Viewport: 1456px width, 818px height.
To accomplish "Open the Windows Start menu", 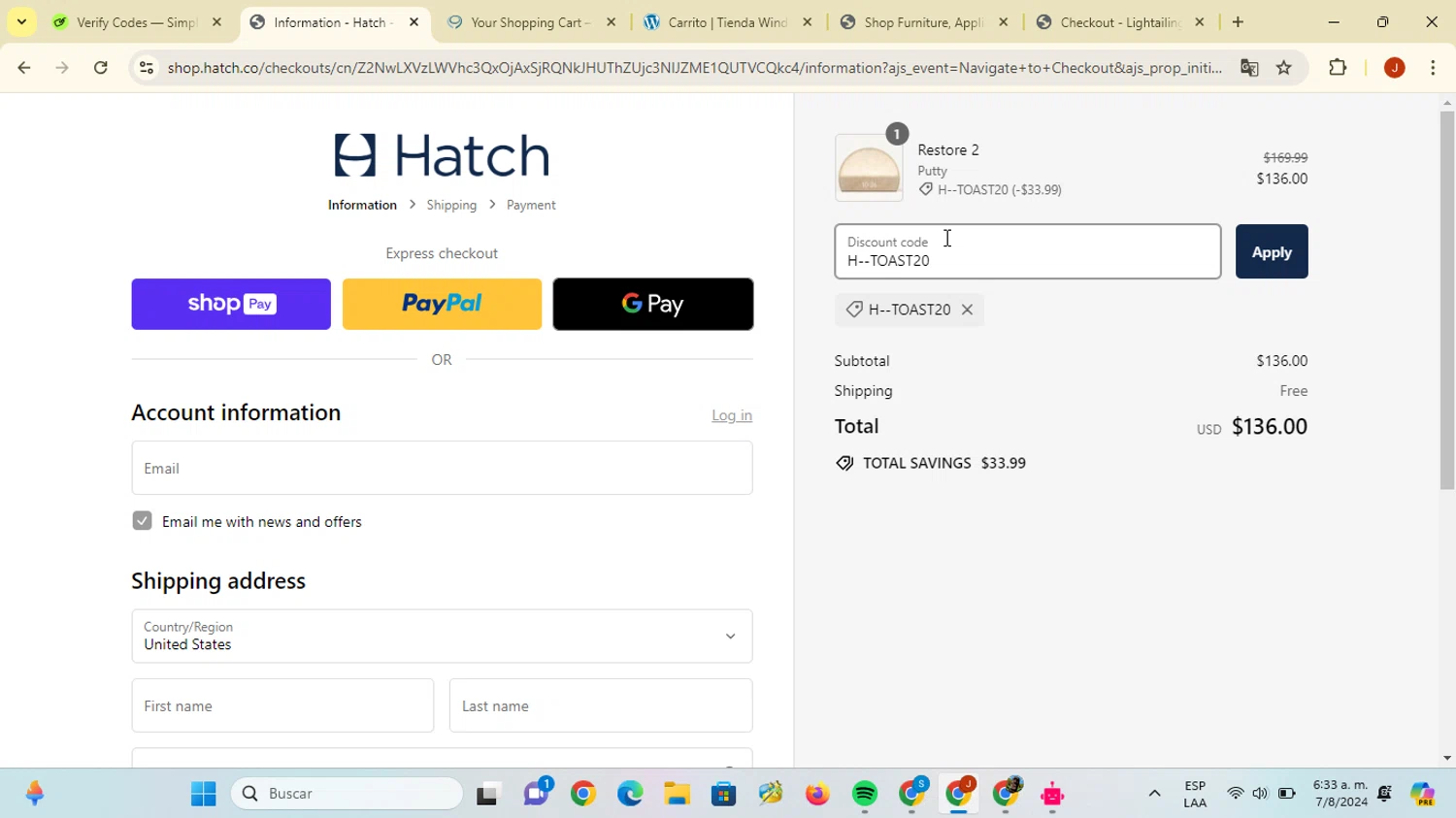I will 204,794.
